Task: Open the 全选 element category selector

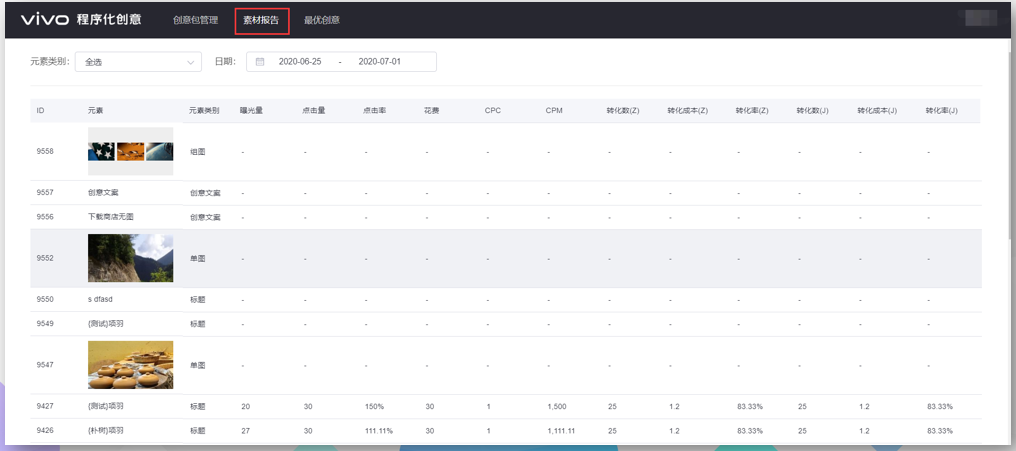Action: click(137, 62)
